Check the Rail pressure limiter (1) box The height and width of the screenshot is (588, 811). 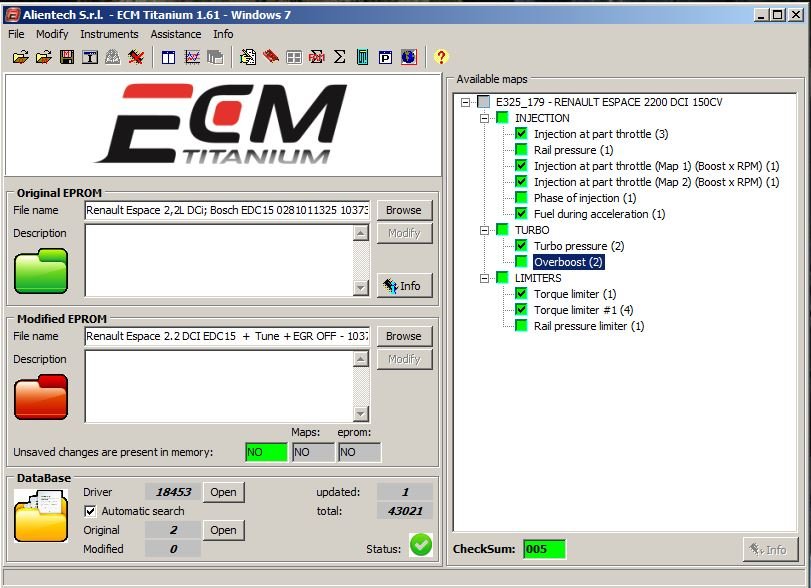tap(521, 326)
